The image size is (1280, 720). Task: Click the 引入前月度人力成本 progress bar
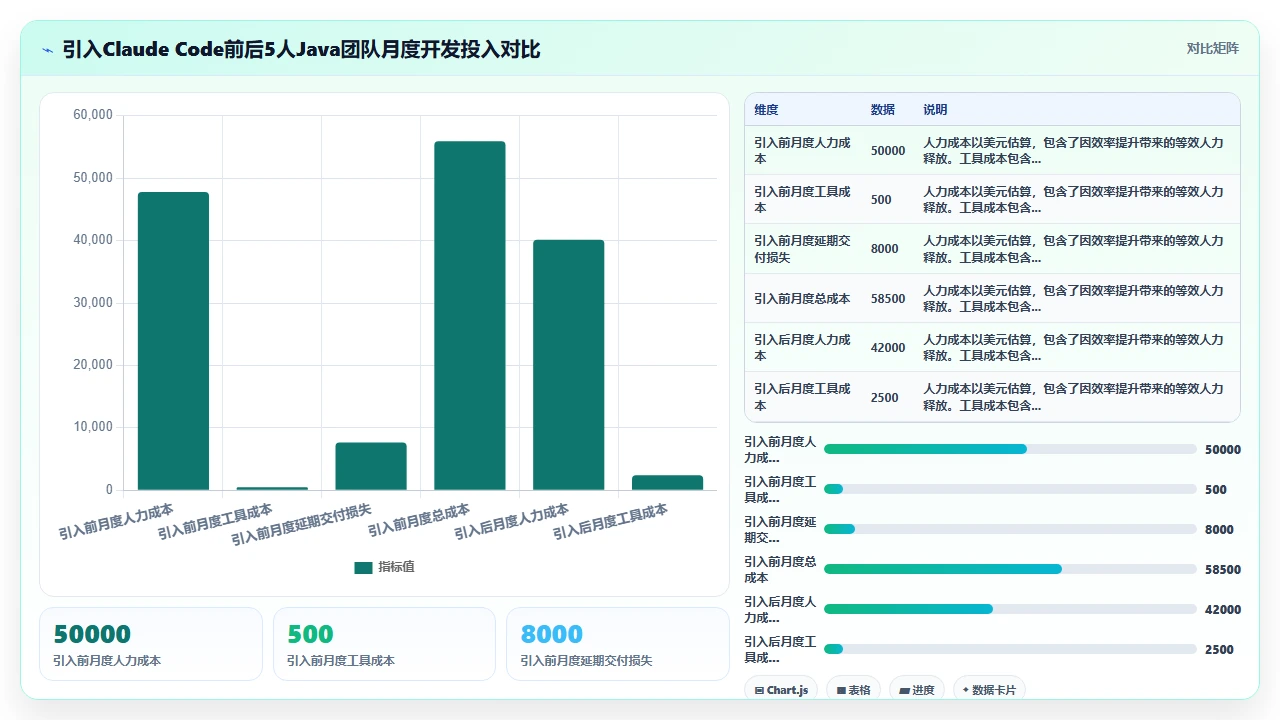point(1010,449)
